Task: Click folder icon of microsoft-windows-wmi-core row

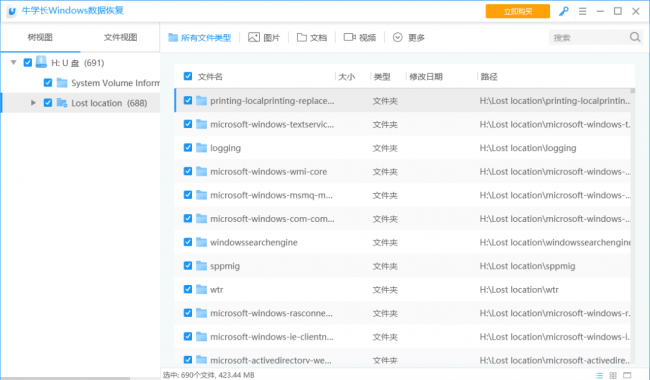Action: coord(201,171)
